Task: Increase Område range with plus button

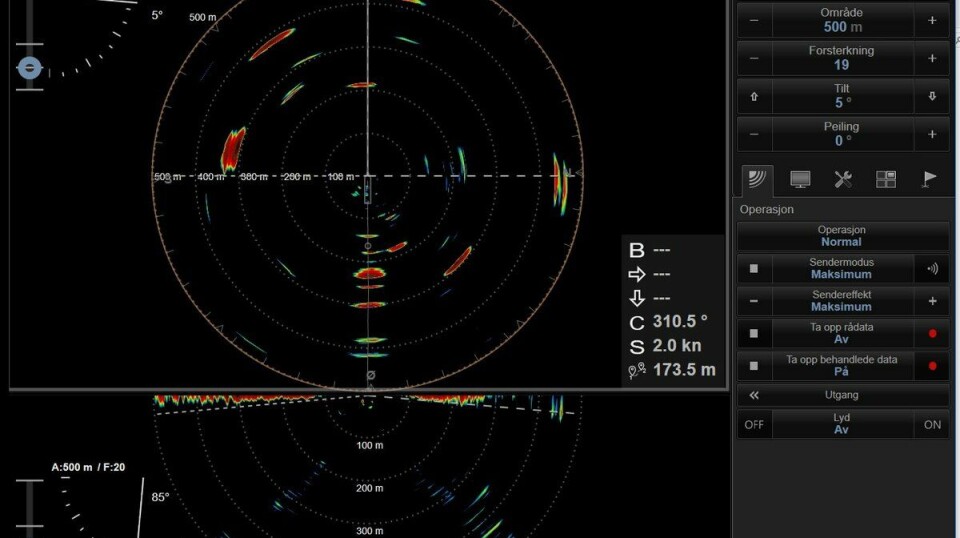Action: pos(932,20)
